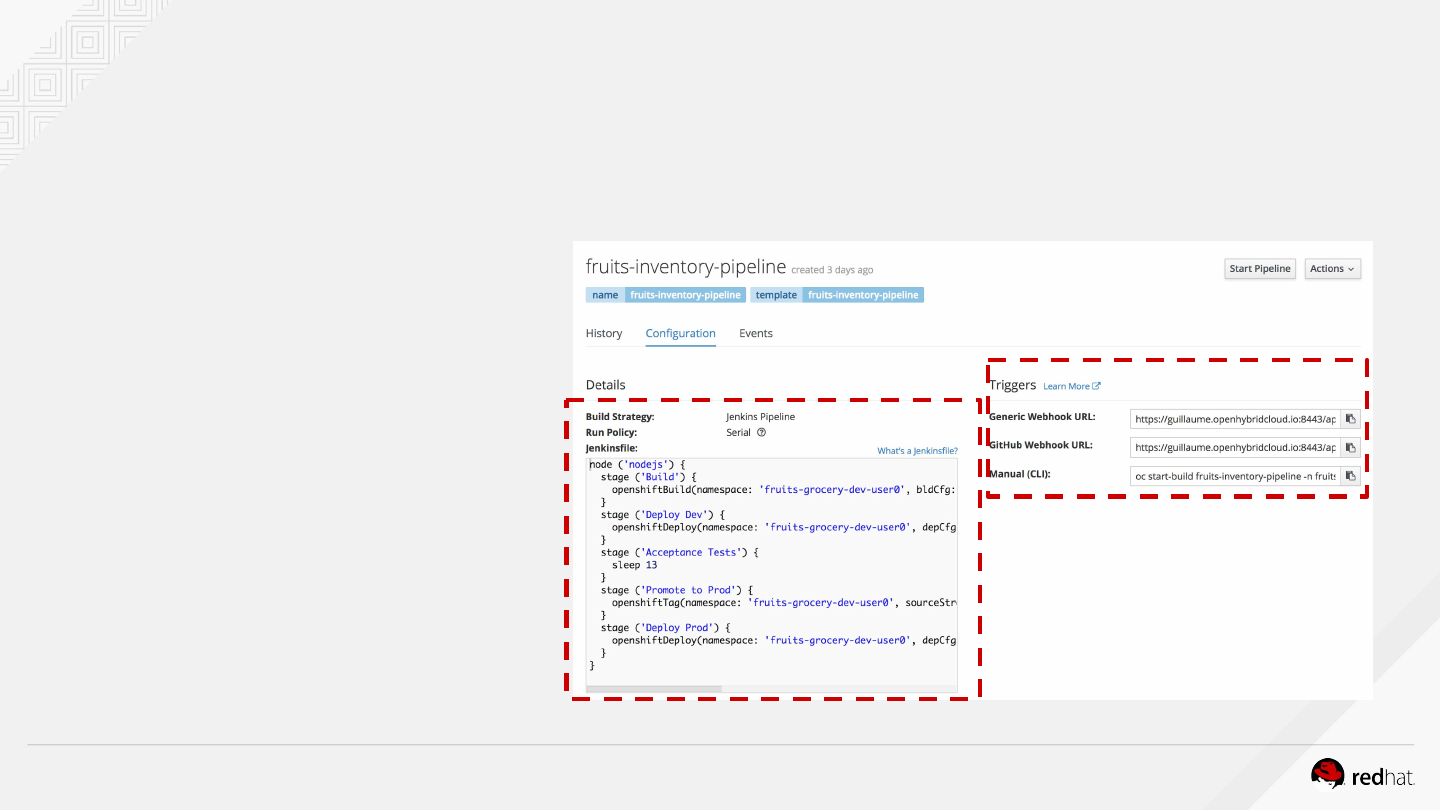Click the "Jenkins Pipeline" value
The image size is (1440, 810).
pyautogui.click(x=761, y=417)
